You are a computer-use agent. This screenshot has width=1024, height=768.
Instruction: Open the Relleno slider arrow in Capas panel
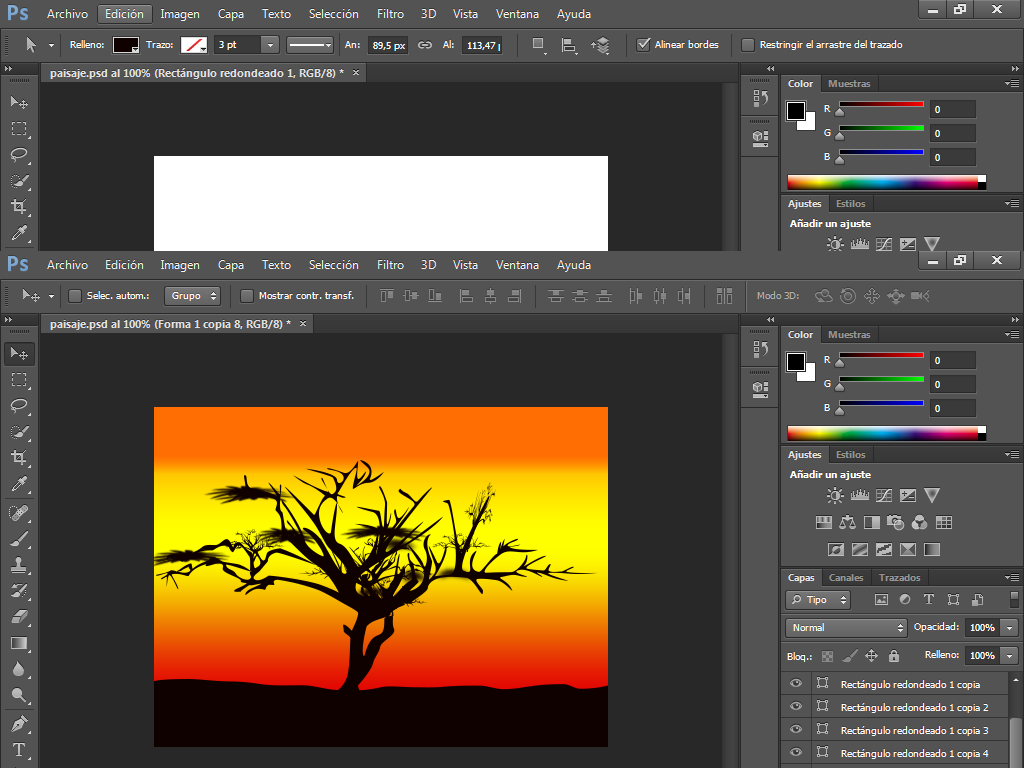pyautogui.click(x=1010, y=656)
